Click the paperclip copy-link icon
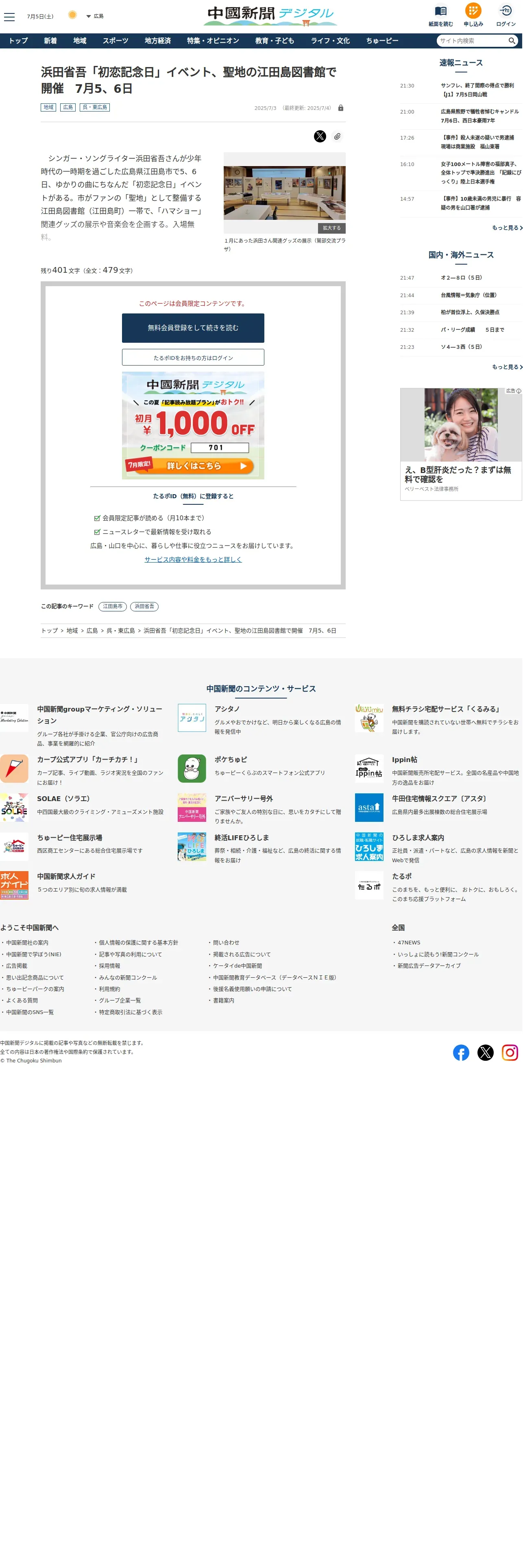Screen dimensions: 523x1568 pos(337,136)
